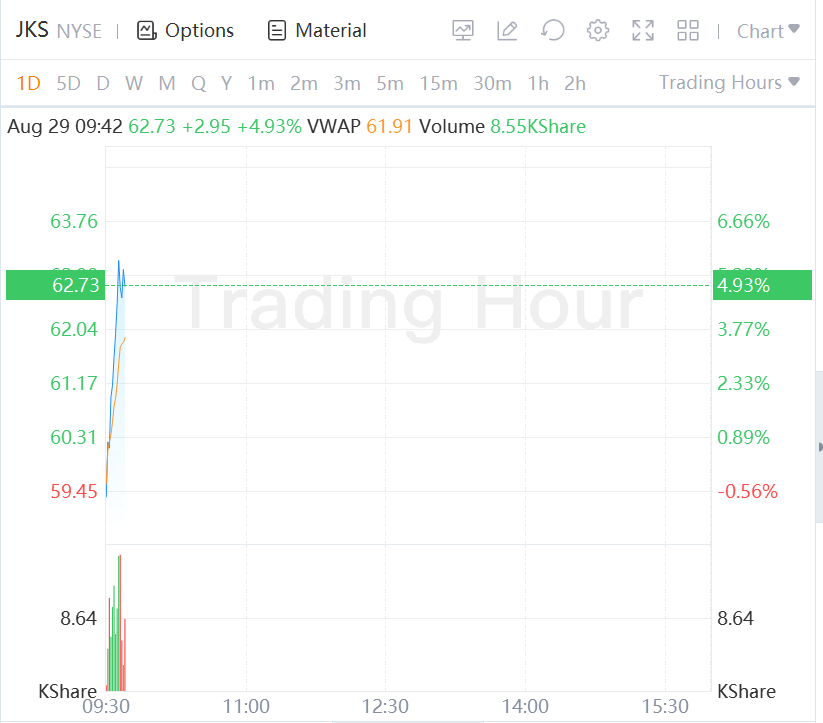The width and height of the screenshot is (823, 723).
Task: Click the JKS ticker symbol
Action: point(31,30)
